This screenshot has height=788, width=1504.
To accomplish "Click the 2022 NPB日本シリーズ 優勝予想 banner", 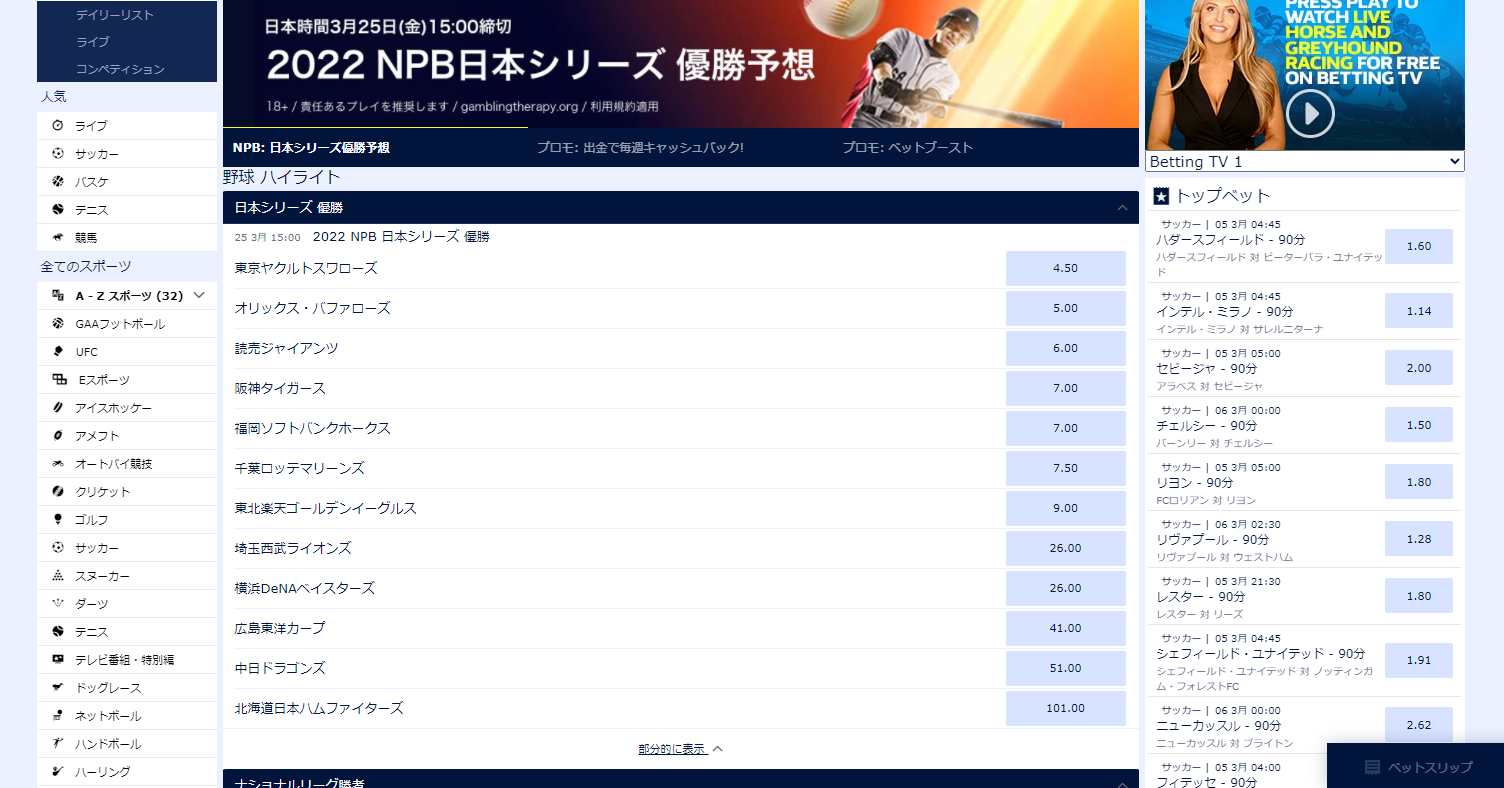I will pos(681,64).
